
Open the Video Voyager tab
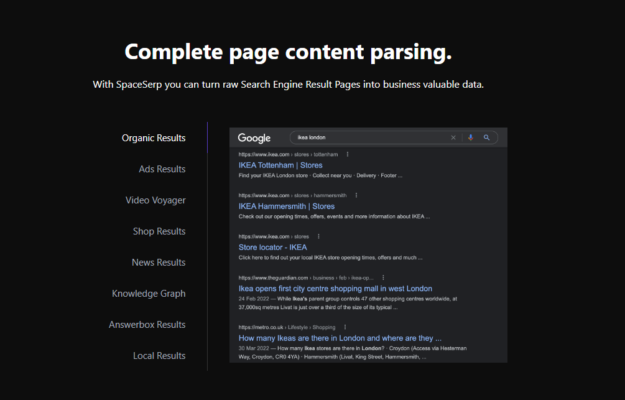pos(155,200)
